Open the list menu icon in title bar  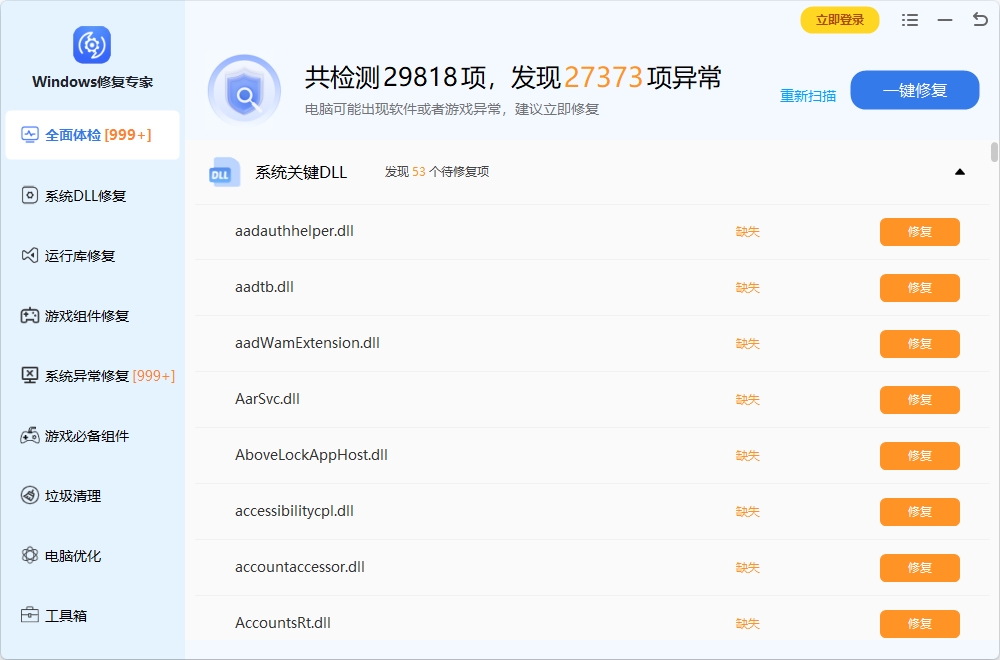click(909, 20)
